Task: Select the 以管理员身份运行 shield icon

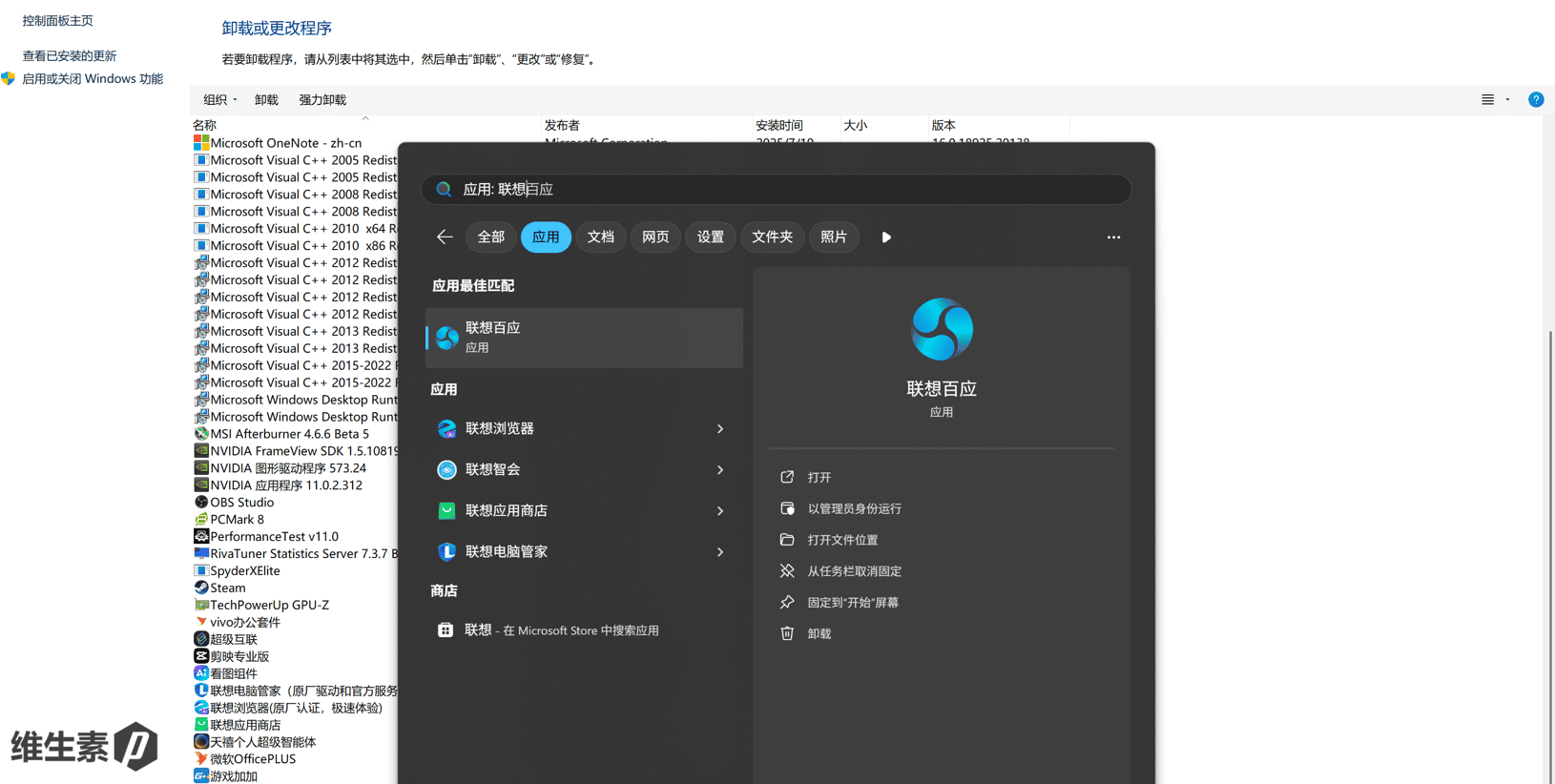Action: click(787, 508)
